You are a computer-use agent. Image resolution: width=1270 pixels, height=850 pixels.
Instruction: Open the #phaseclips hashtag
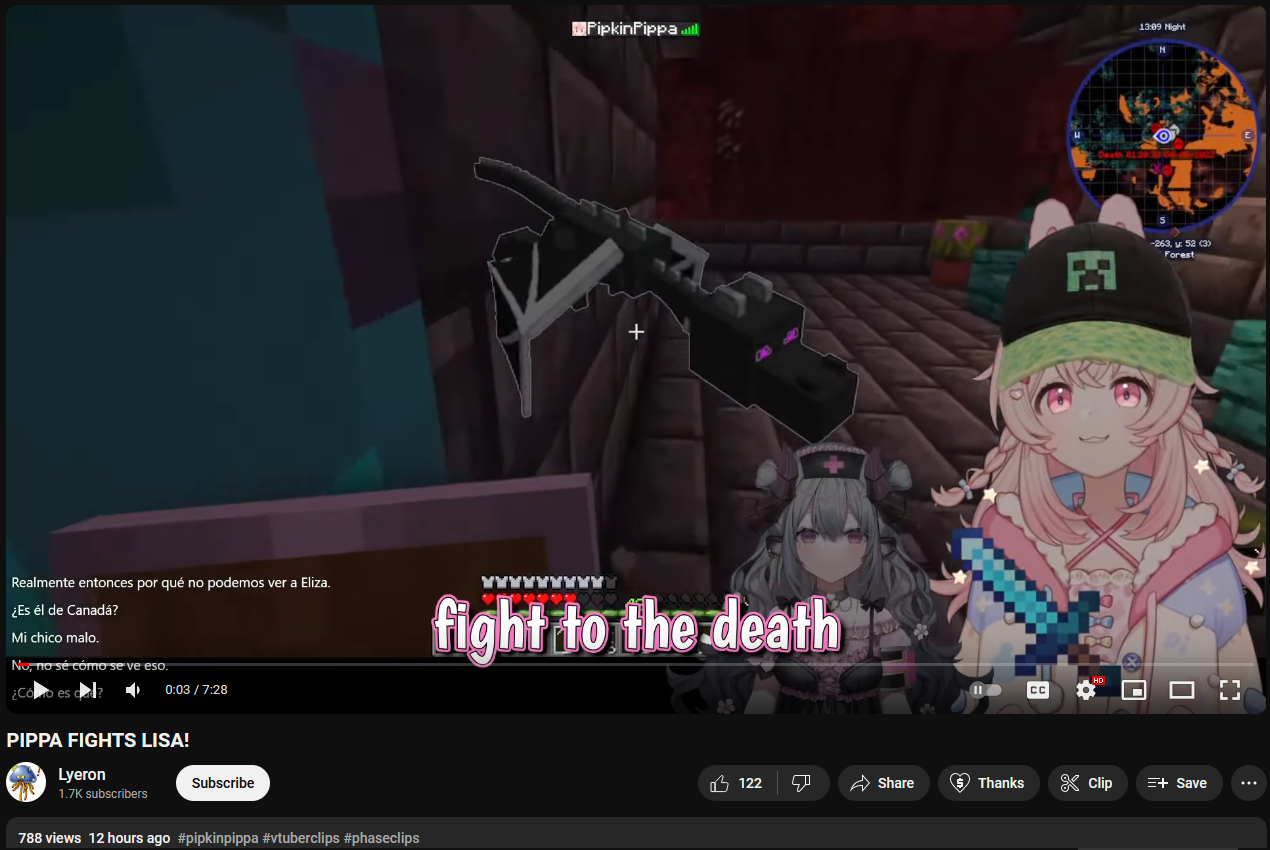point(382,838)
